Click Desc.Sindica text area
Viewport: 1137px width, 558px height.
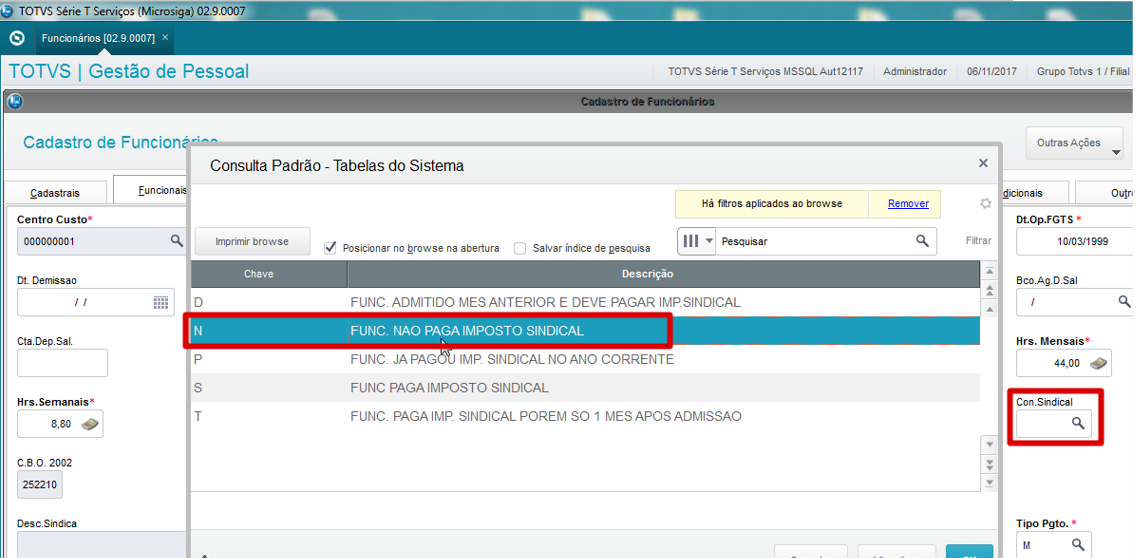pos(103,545)
